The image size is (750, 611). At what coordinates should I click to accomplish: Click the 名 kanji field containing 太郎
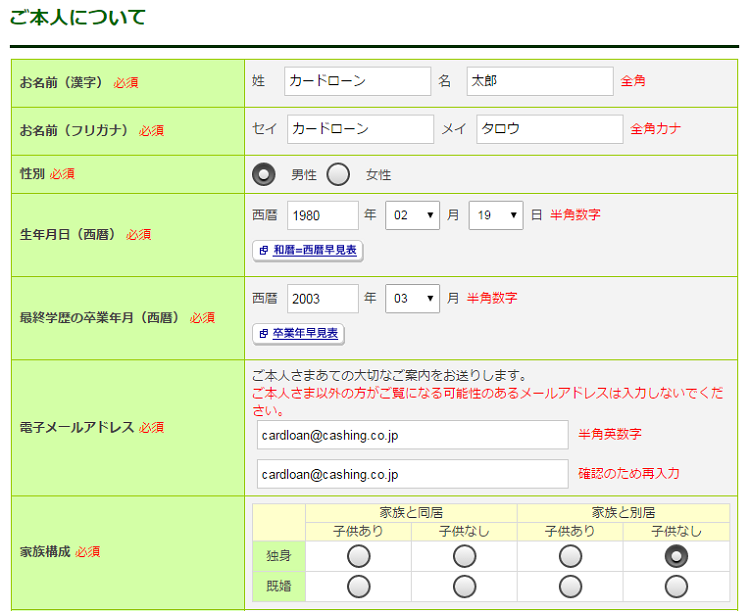coord(539,81)
